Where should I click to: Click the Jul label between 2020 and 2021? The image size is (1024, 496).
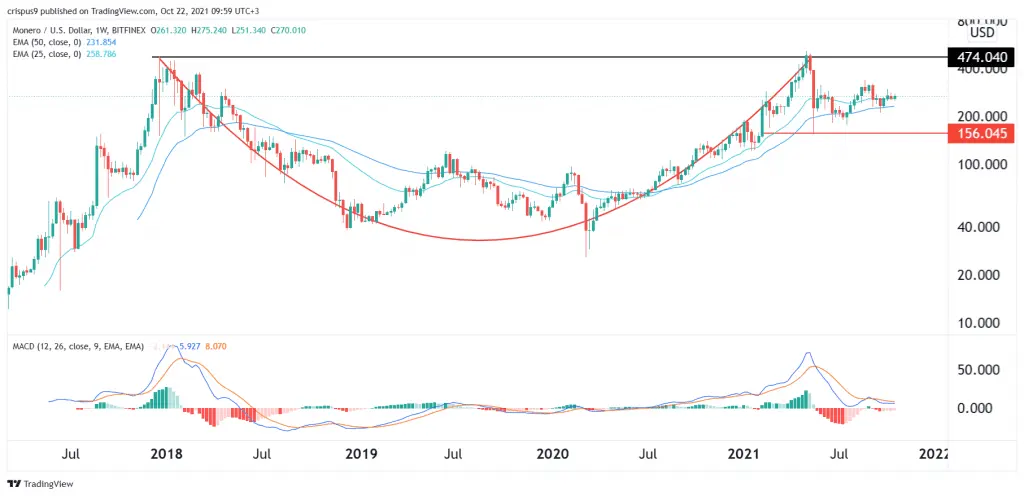coord(648,452)
